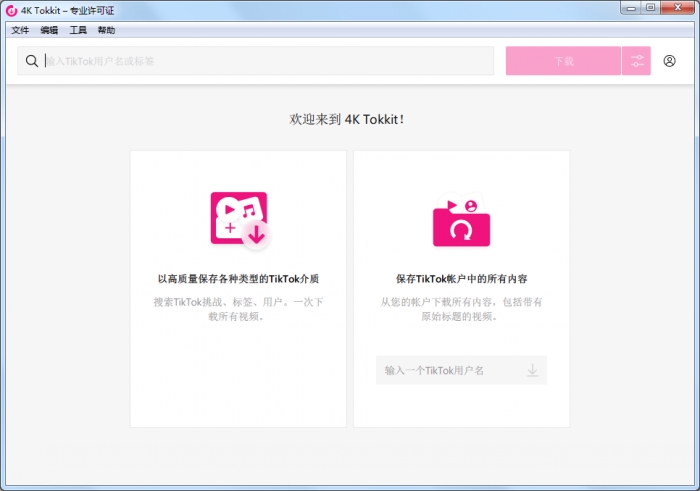Close the 4K Tokkit window
Image resolution: width=700 pixels, height=491 pixels.
coord(678,8)
